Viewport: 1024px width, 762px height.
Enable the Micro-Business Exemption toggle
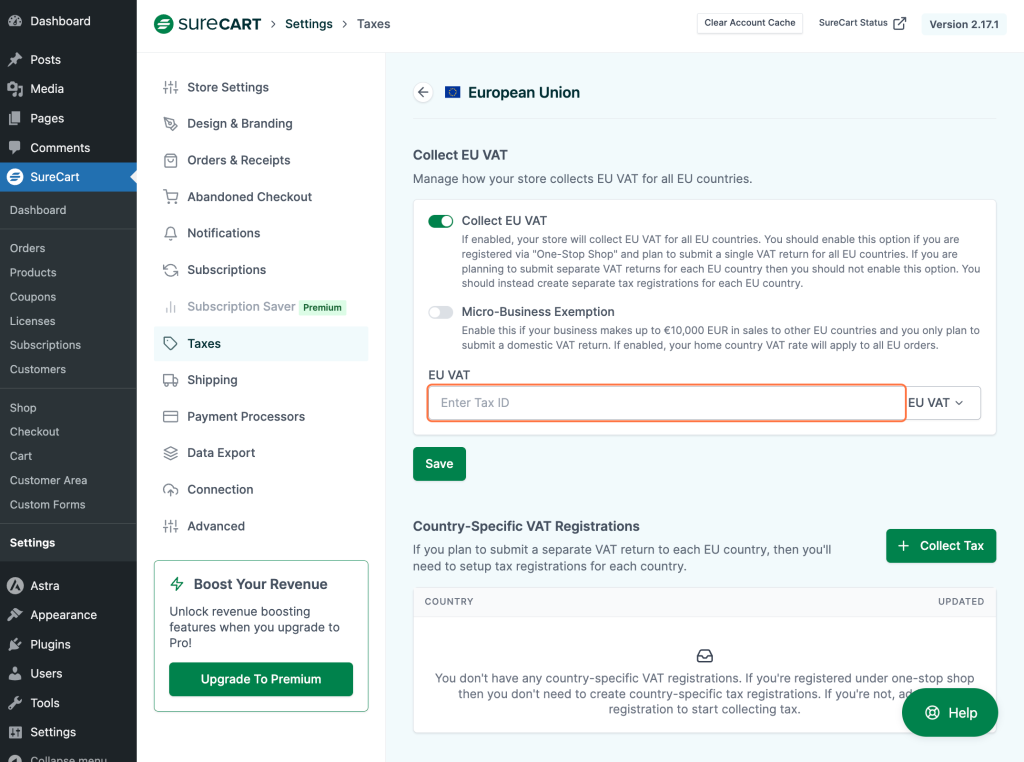(x=440, y=312)
